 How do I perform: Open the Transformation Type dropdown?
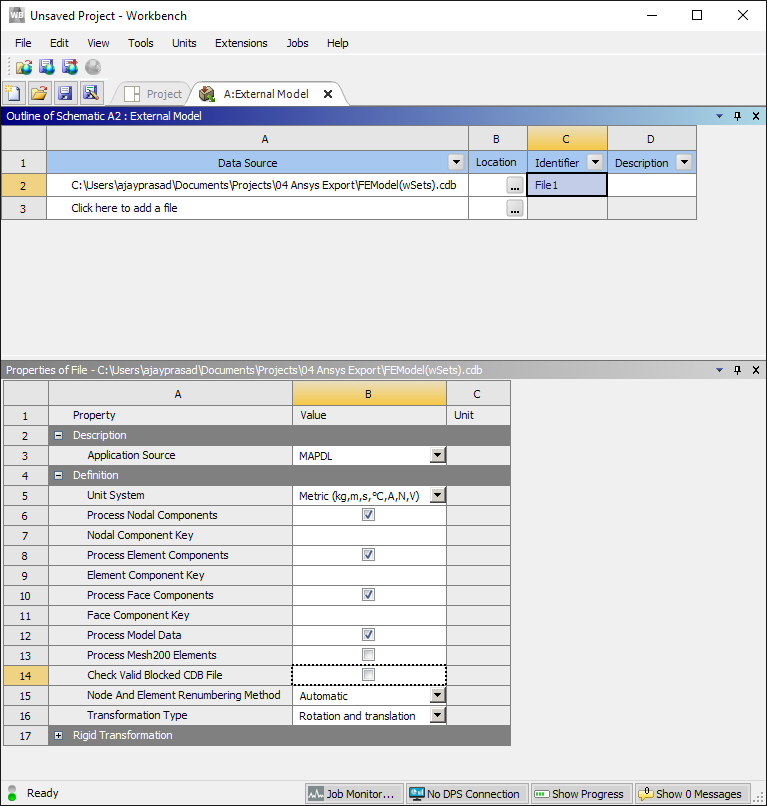pyautogui.click(x=437, y=715)
